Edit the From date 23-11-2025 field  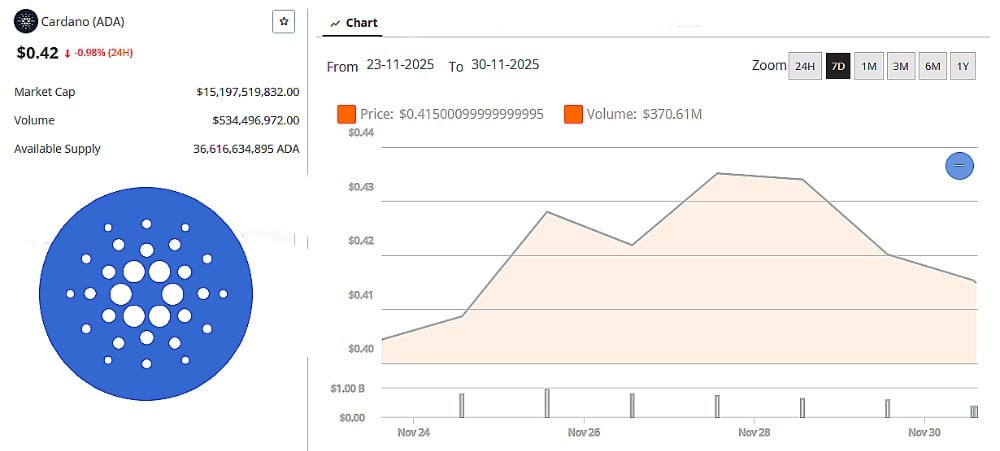coord(400,65)
